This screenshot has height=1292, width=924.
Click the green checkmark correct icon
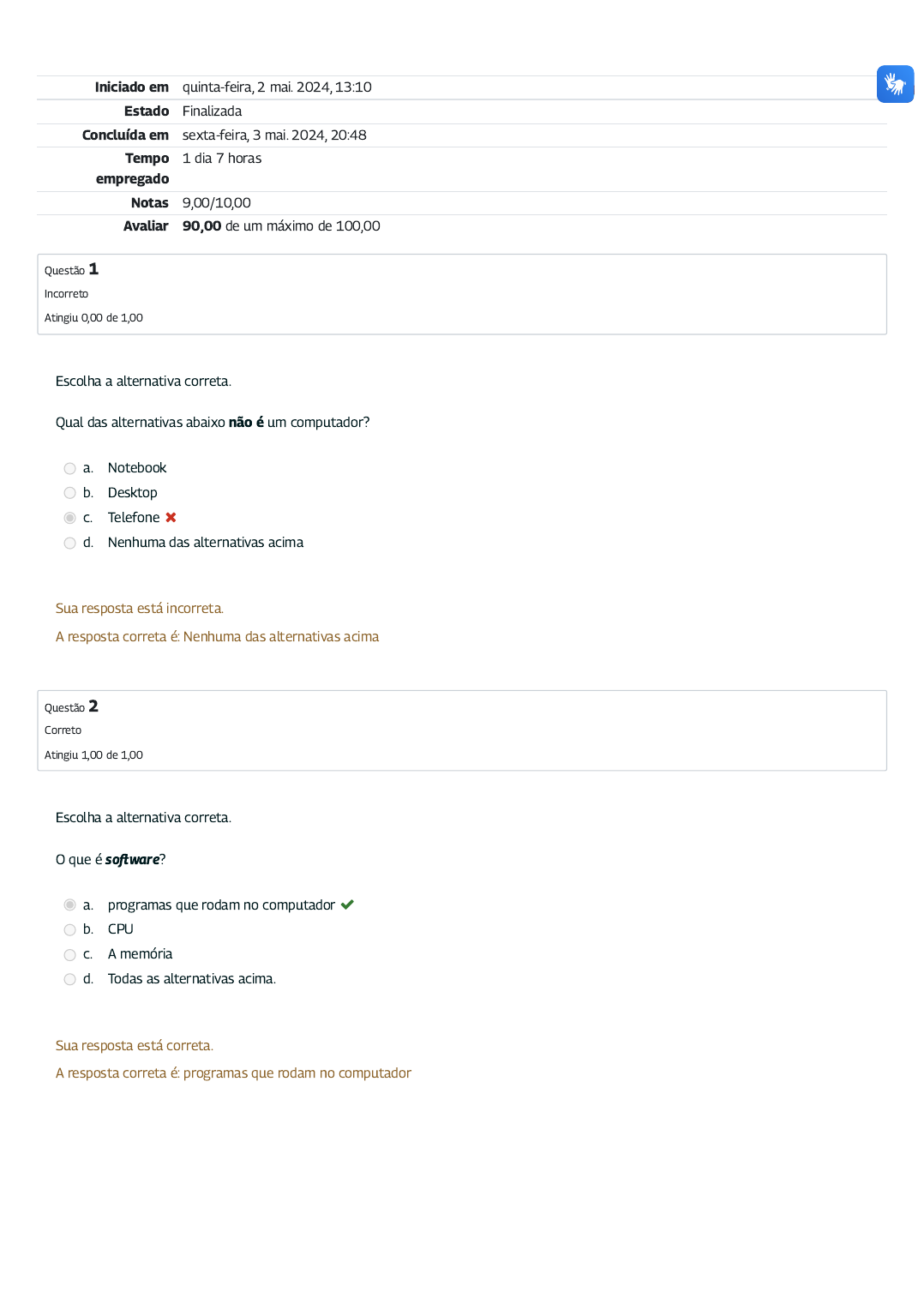347,905
